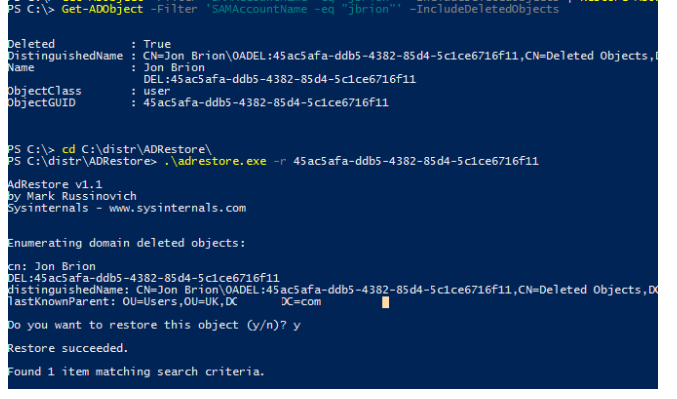Click the 'Restore succeeded.' message line

coord(68,348)
